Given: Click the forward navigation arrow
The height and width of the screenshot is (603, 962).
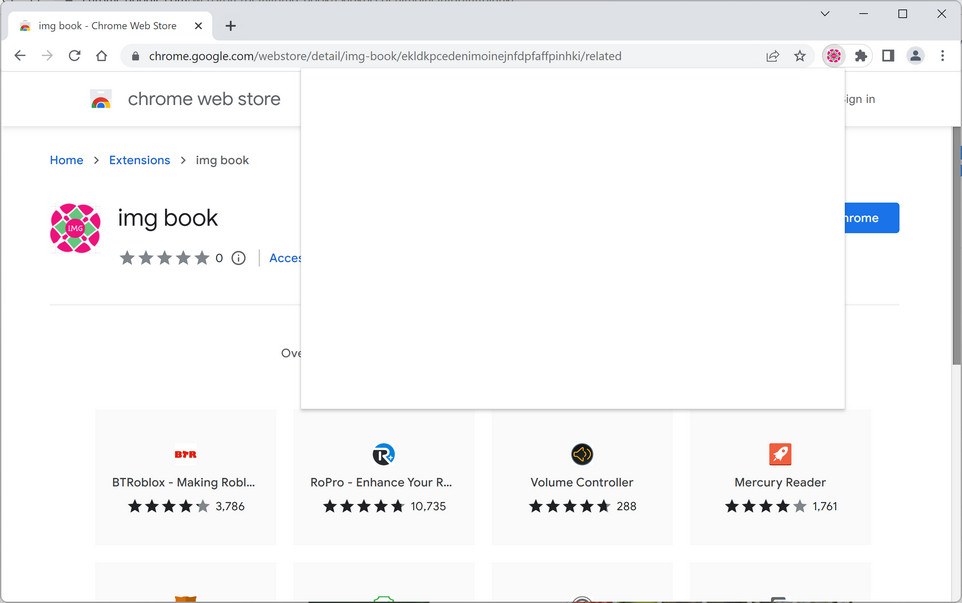Looking at the screenshot, I should point(47,56).
